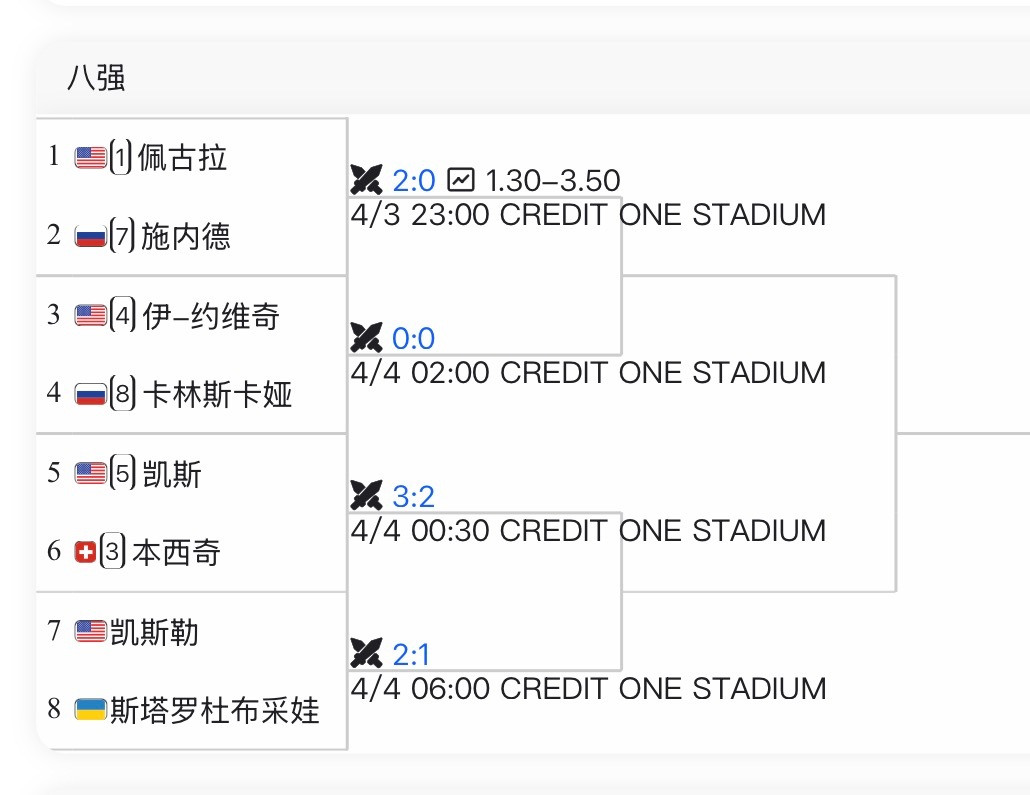Open the 0:0 match score link
This screenshot has height=795, width=1030.
414,339
